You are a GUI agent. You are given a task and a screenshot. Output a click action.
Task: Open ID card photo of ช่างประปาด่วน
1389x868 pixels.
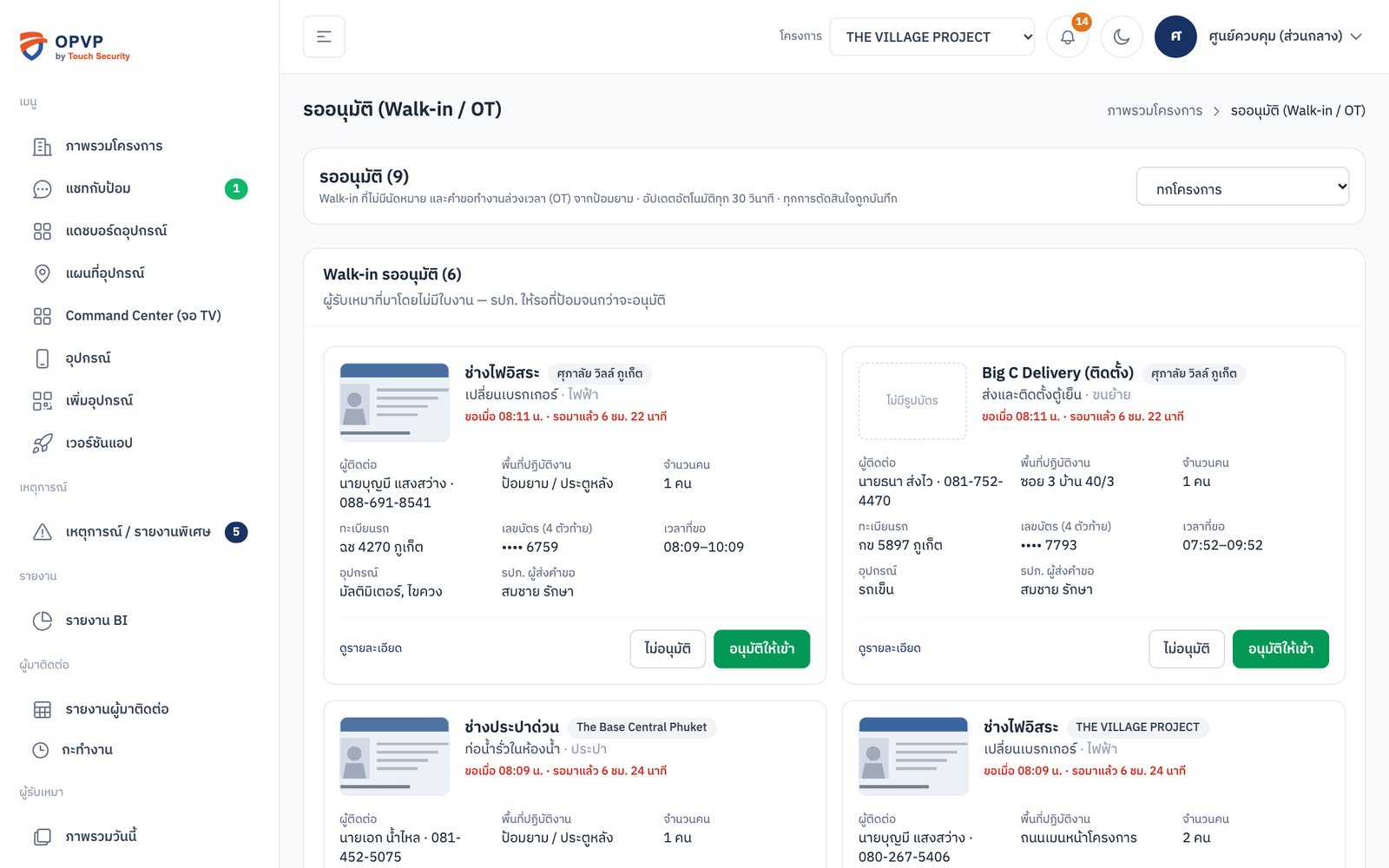click(394, 756)
